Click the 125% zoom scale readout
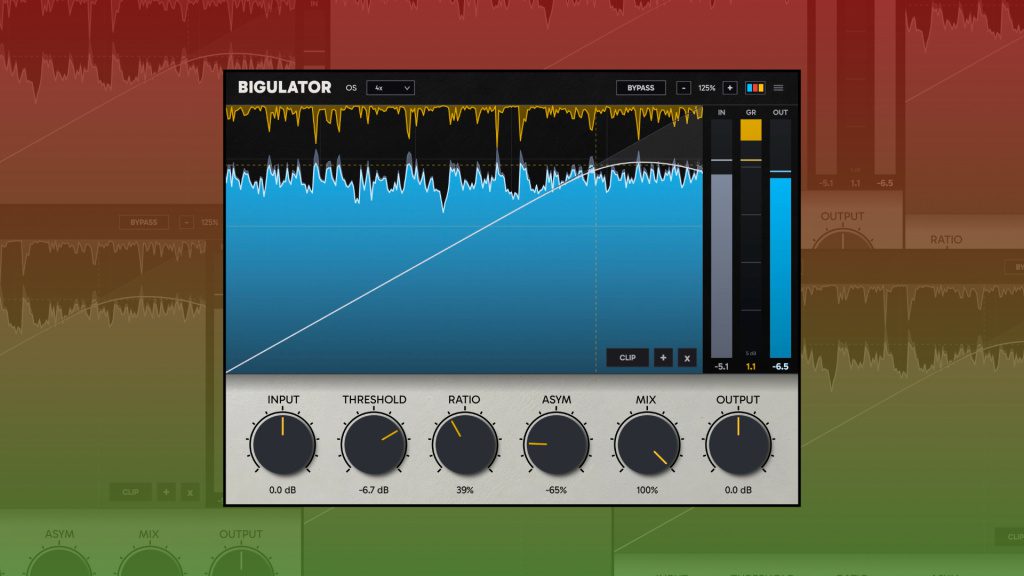Image resolution: width=1024 pixels, height=576 pixels. pos(707,88)
